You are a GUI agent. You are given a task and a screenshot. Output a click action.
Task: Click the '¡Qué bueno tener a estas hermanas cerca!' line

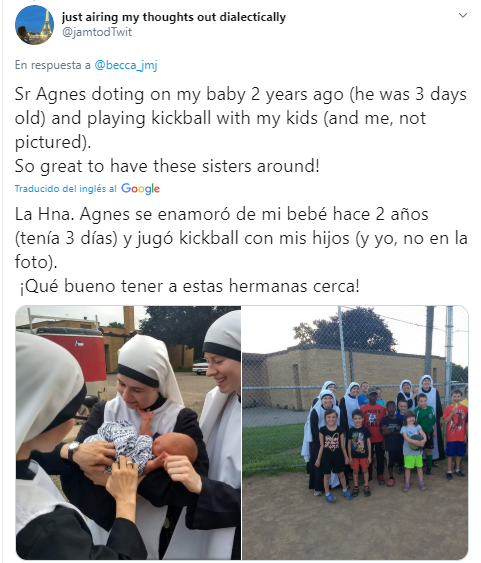pos(189,286)
